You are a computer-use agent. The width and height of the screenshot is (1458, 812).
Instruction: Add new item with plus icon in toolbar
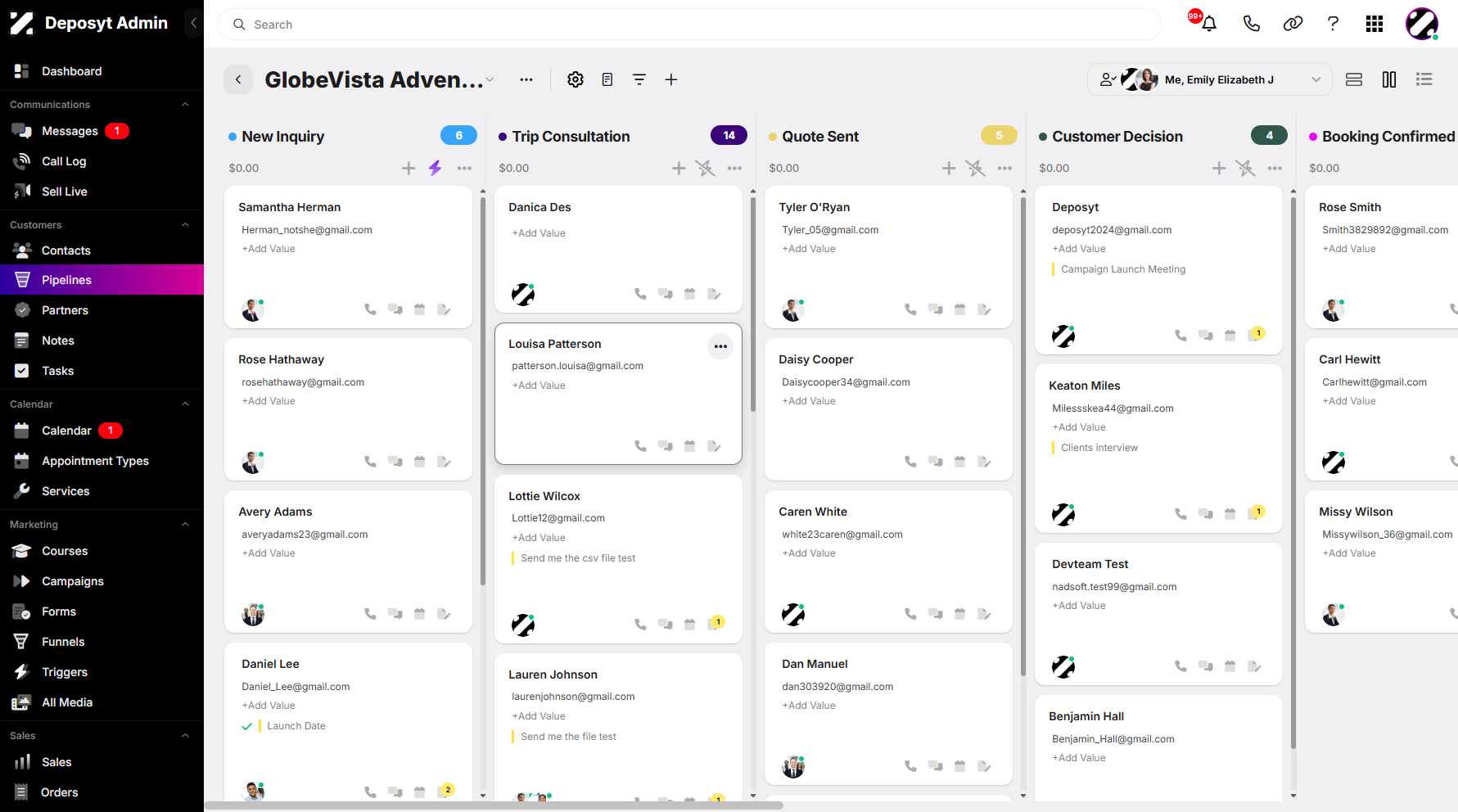[671, 79]
